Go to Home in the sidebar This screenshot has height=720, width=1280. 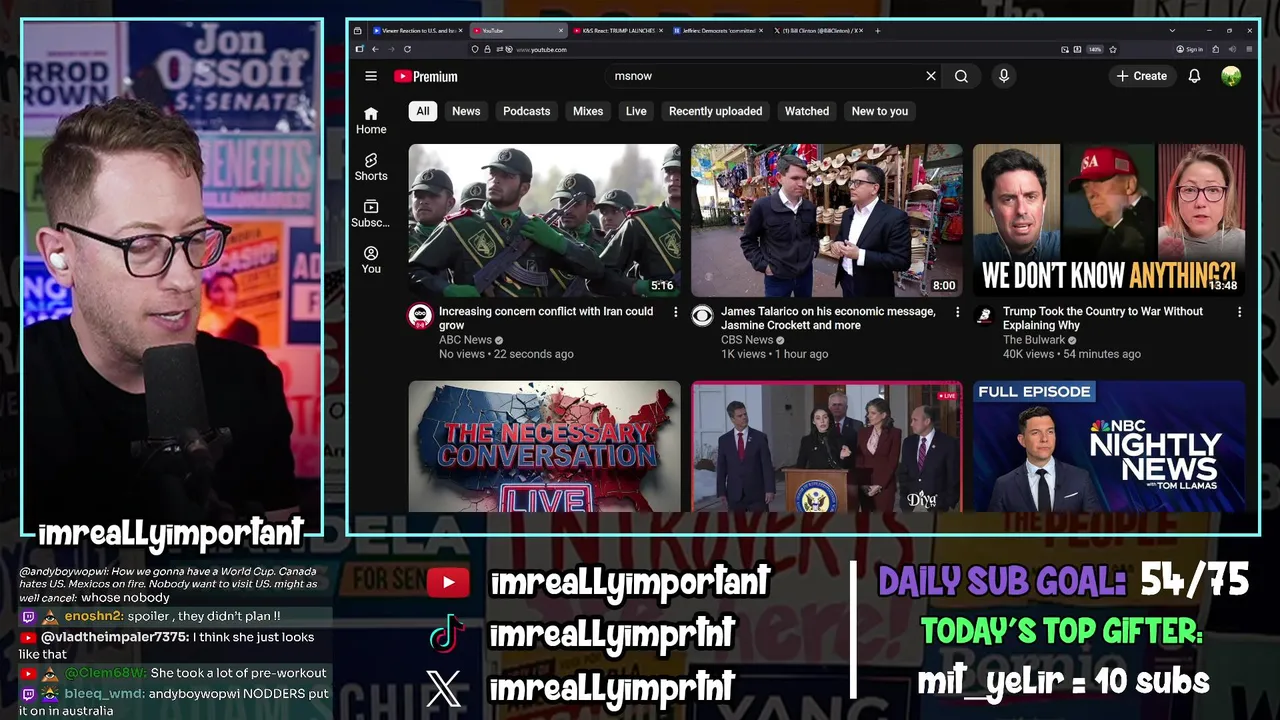click(x=371, y=120)
